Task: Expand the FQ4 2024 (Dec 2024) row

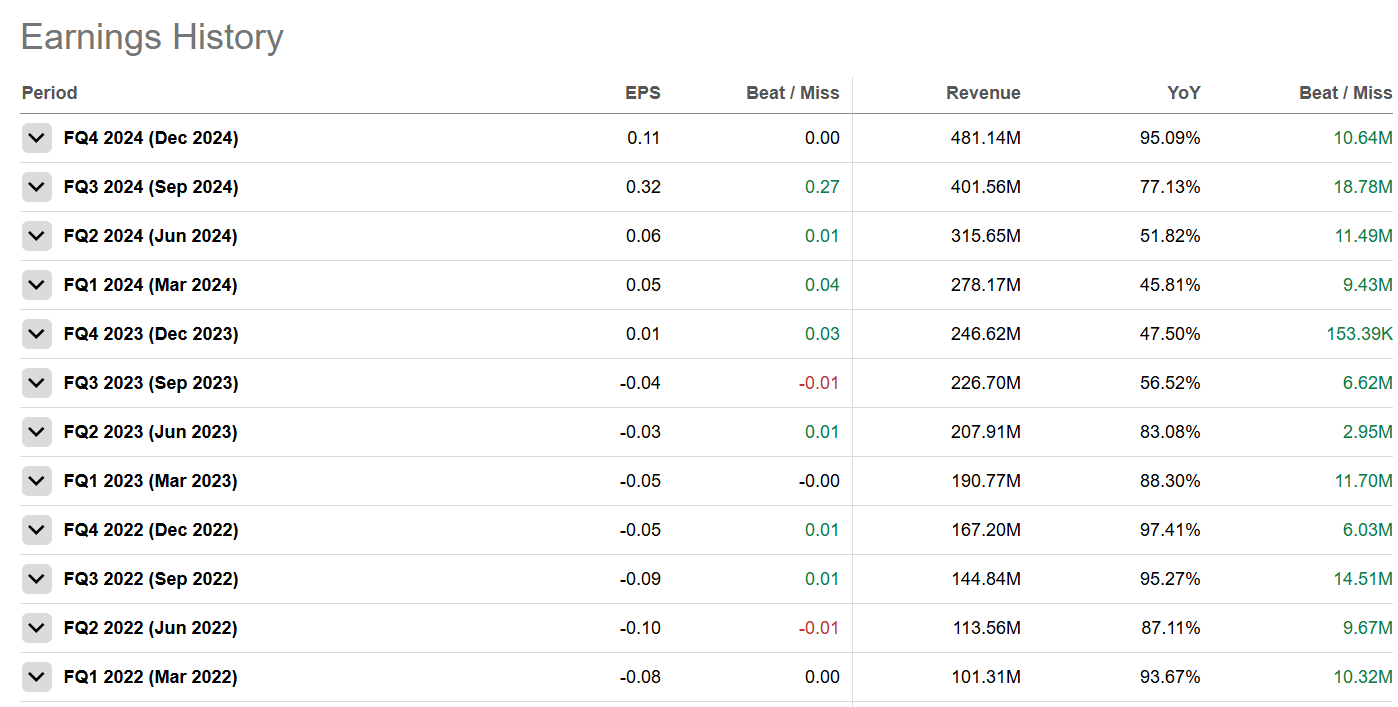Action: (x=37, y=138)
